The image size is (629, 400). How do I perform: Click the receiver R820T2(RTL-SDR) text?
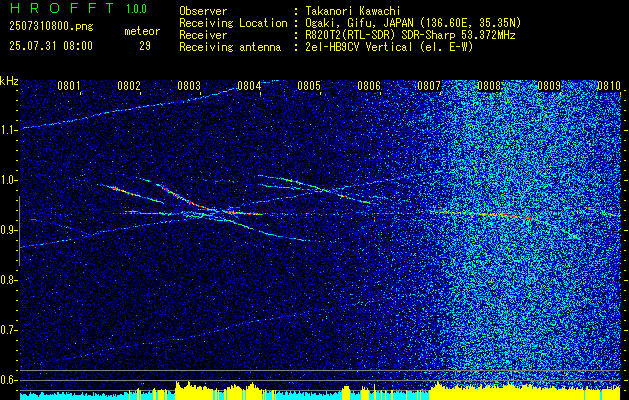coord(410,35)
